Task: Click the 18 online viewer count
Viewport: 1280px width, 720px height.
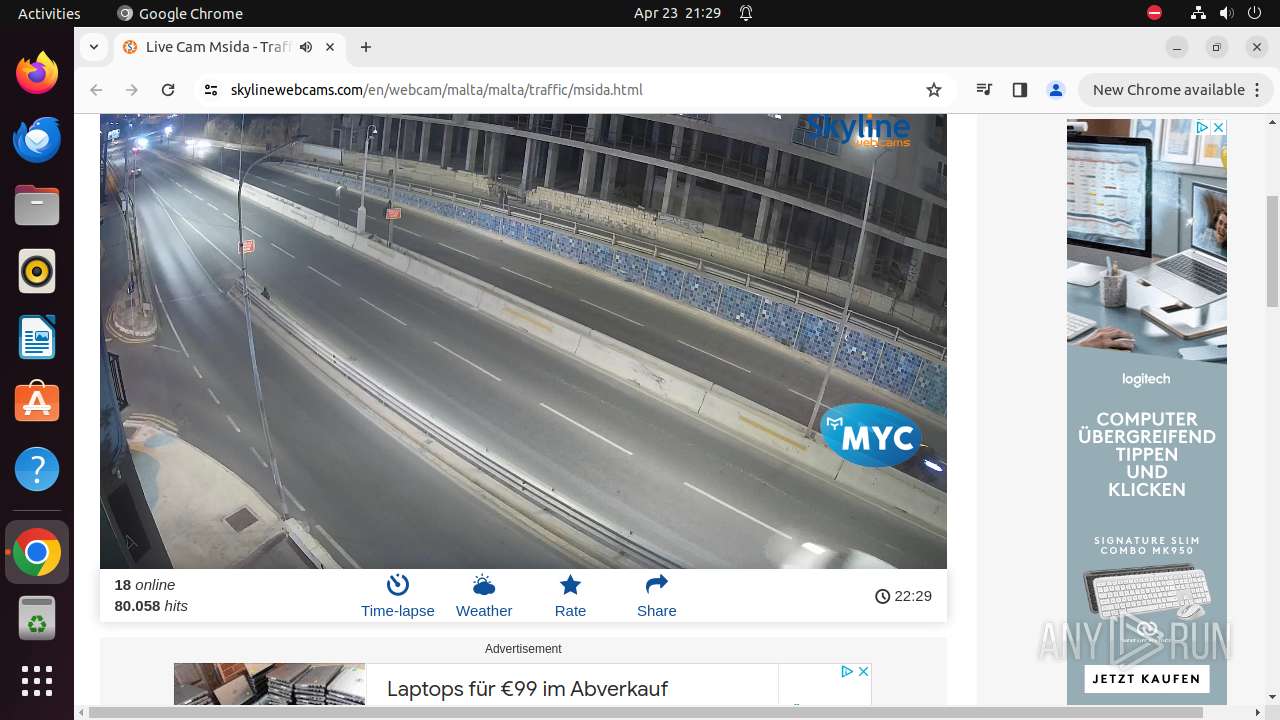Action: point(145,585)
